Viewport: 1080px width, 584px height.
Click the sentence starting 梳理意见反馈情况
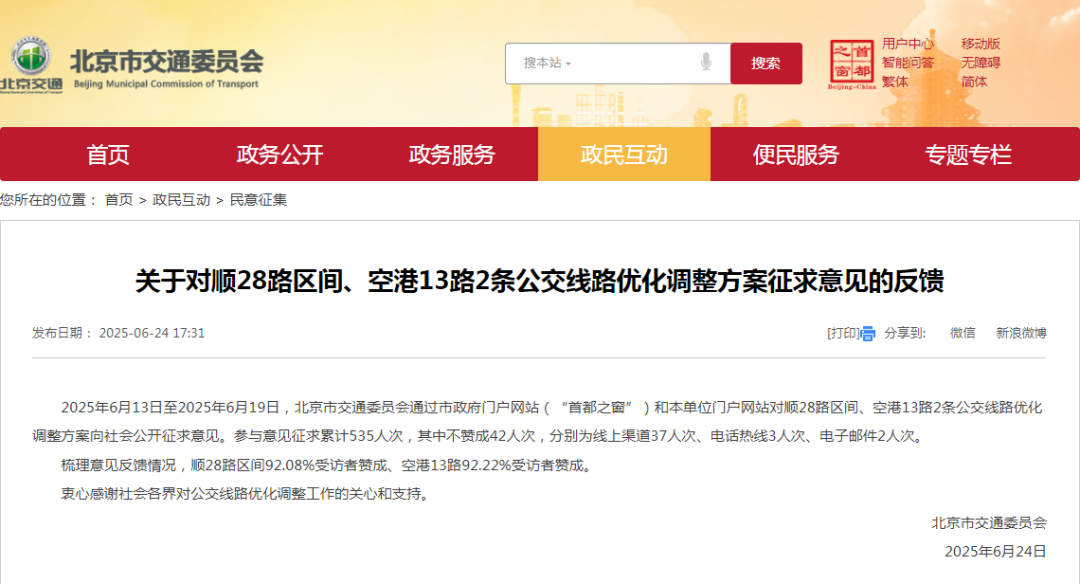pos(326,466)
